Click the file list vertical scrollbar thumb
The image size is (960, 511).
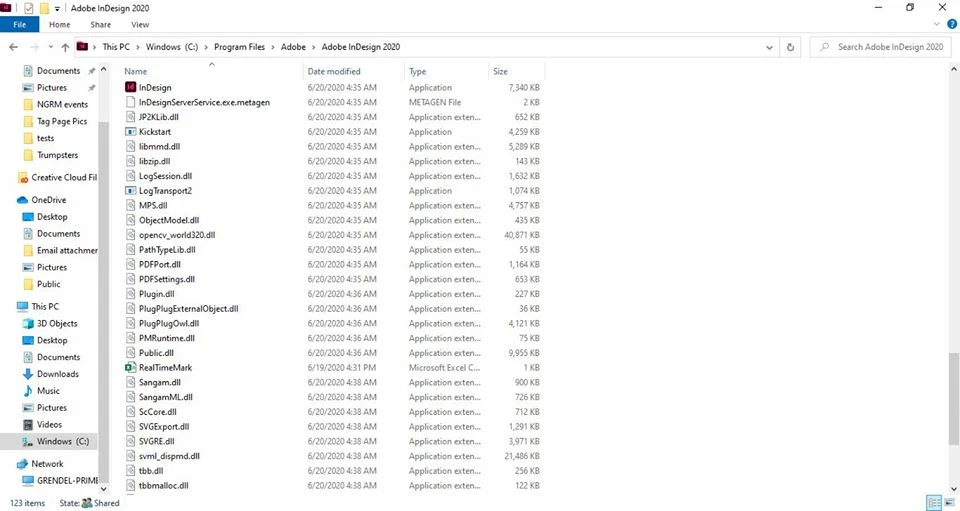click(x=954, y=398)
